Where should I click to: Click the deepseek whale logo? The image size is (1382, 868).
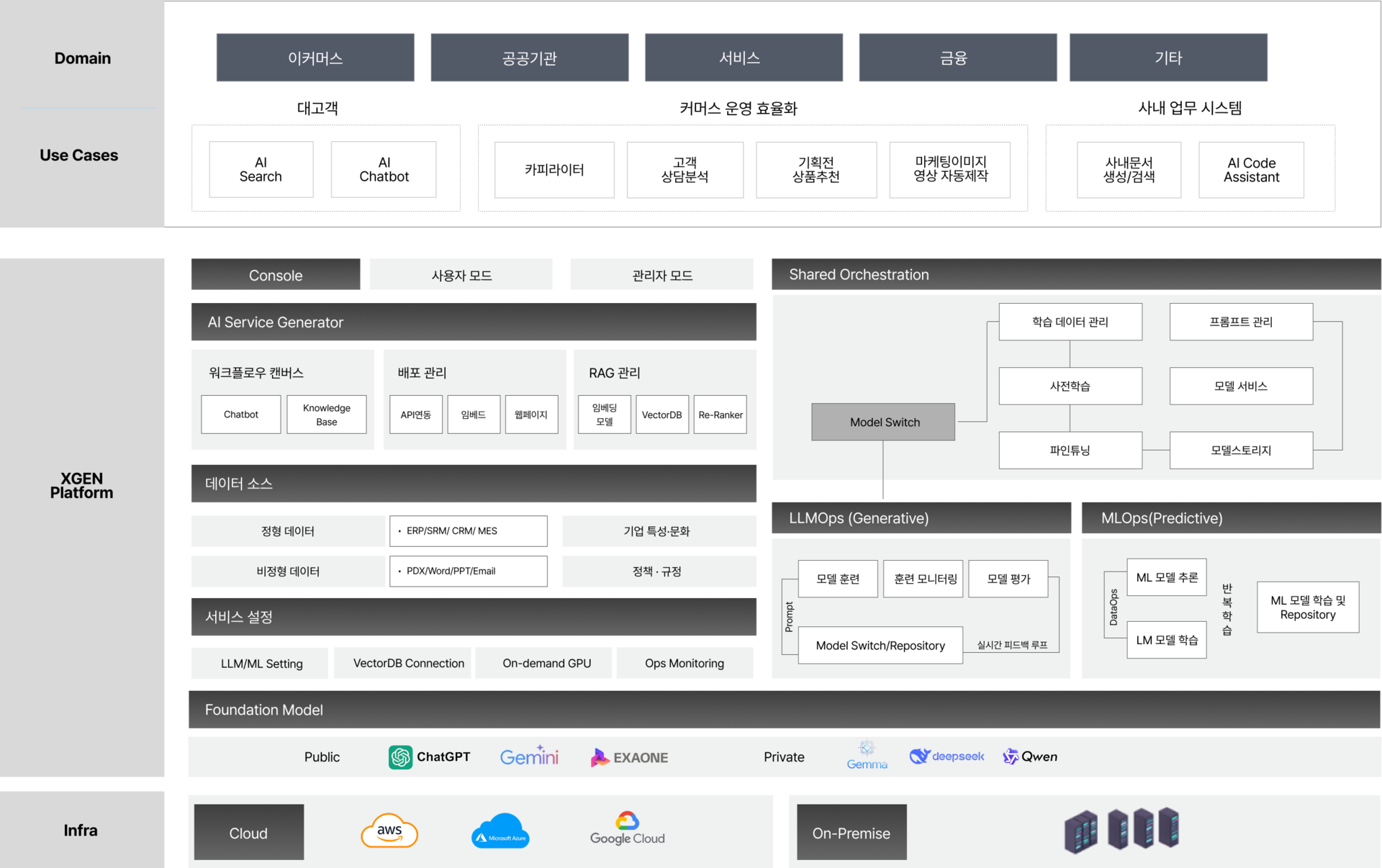click(x=920, y=756)
